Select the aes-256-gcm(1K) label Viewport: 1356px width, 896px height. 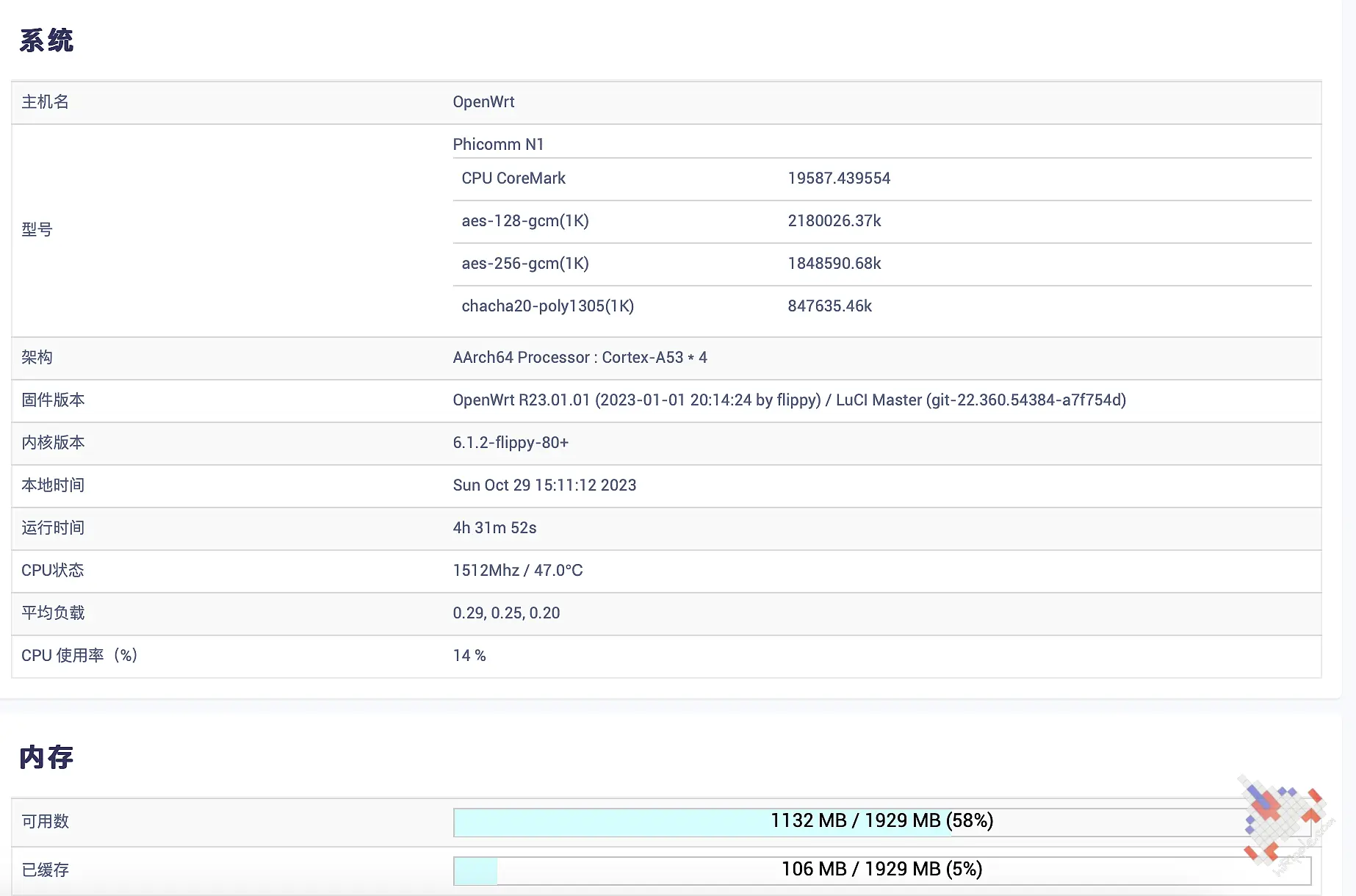(525, 264)
